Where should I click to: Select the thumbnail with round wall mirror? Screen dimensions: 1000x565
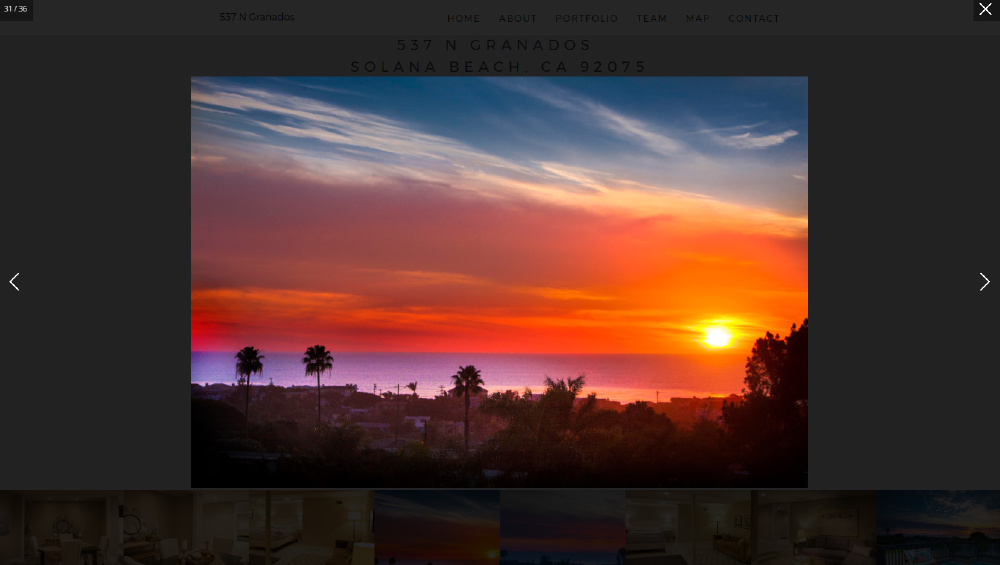click(x=187, y=527)
